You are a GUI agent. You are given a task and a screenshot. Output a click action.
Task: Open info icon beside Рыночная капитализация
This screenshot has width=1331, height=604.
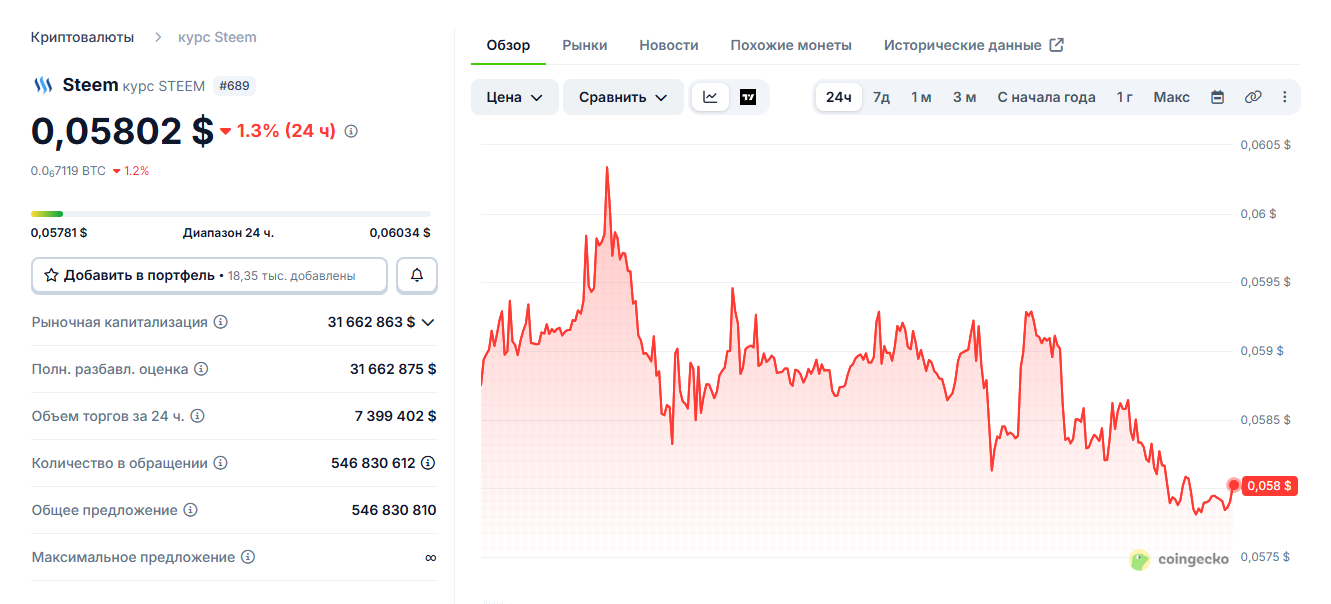(221, 322)
